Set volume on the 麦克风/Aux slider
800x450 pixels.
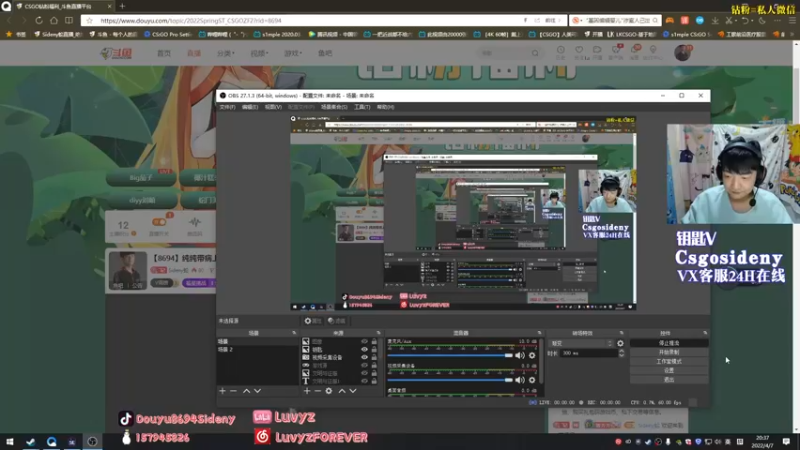pos(449,355)
